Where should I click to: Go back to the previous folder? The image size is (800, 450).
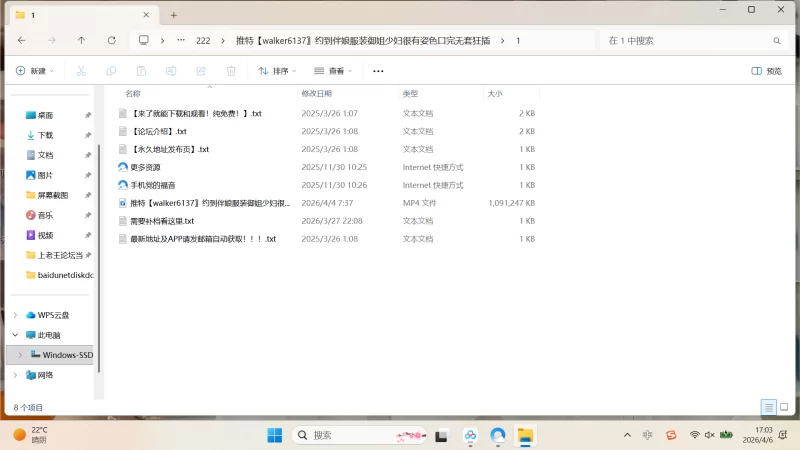click(x=21, y=40)
